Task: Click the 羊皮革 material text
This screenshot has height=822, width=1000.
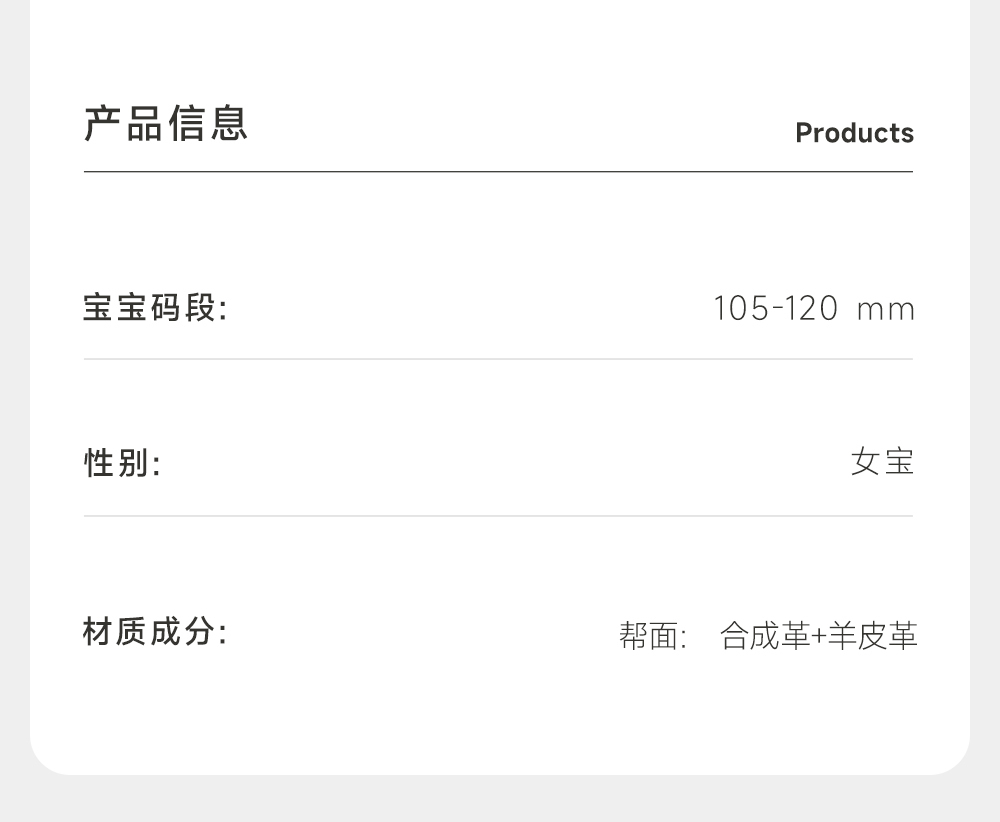Action: coord(872,636)
